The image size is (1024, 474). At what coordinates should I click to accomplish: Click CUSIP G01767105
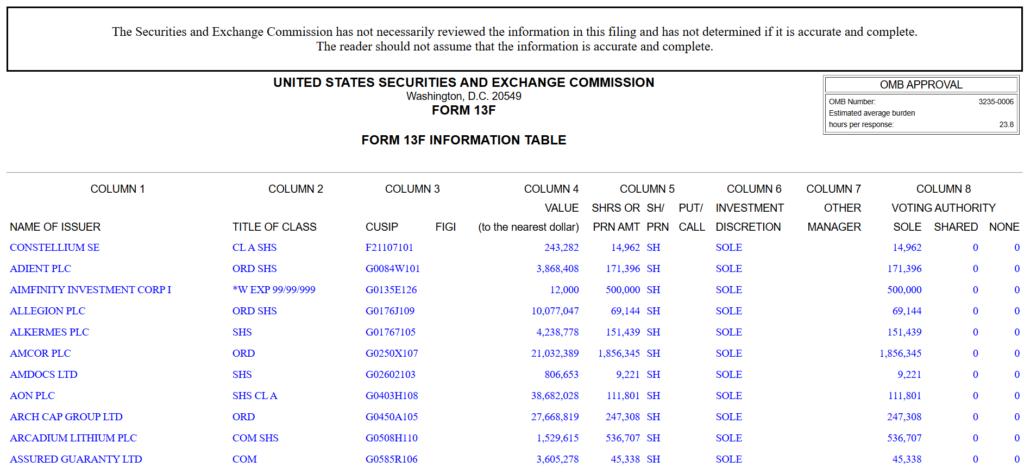(x=391, y=332)
